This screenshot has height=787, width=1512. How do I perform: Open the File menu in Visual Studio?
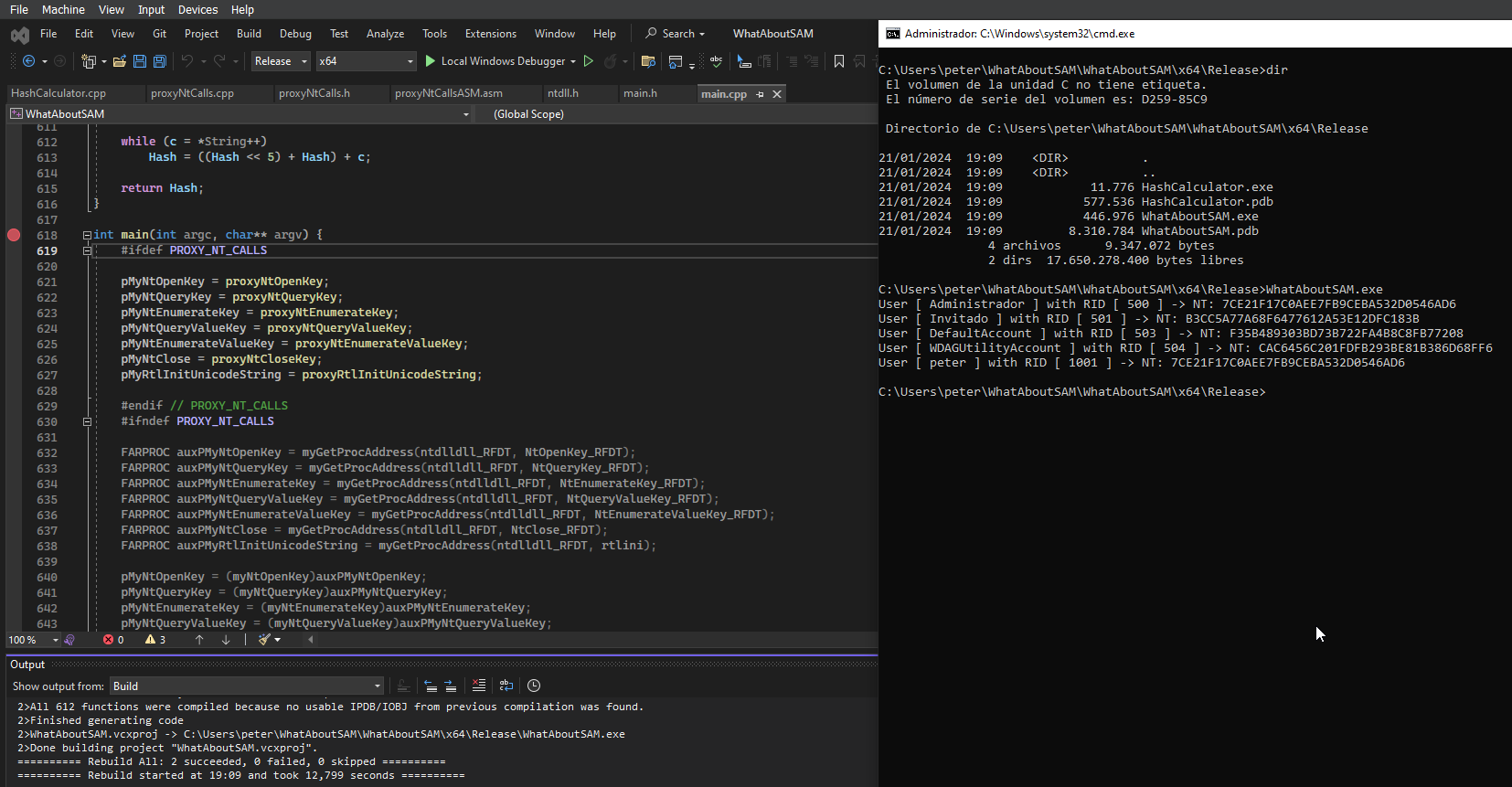click(48, 34)
